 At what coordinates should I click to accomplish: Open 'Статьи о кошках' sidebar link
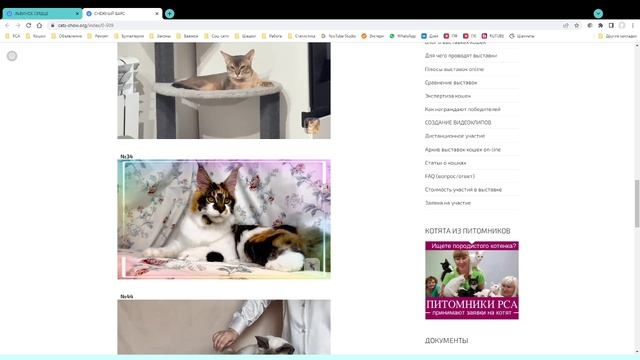[445, 163]
